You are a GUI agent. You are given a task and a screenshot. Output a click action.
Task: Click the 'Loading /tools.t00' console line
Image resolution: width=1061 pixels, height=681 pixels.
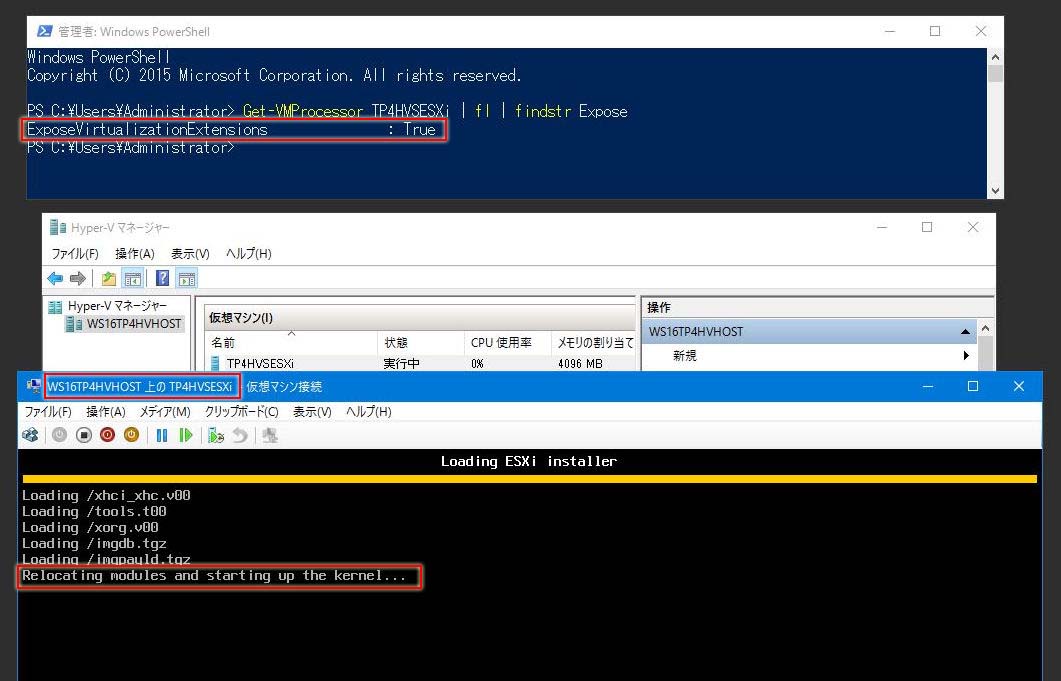click(x=94, y=511)
